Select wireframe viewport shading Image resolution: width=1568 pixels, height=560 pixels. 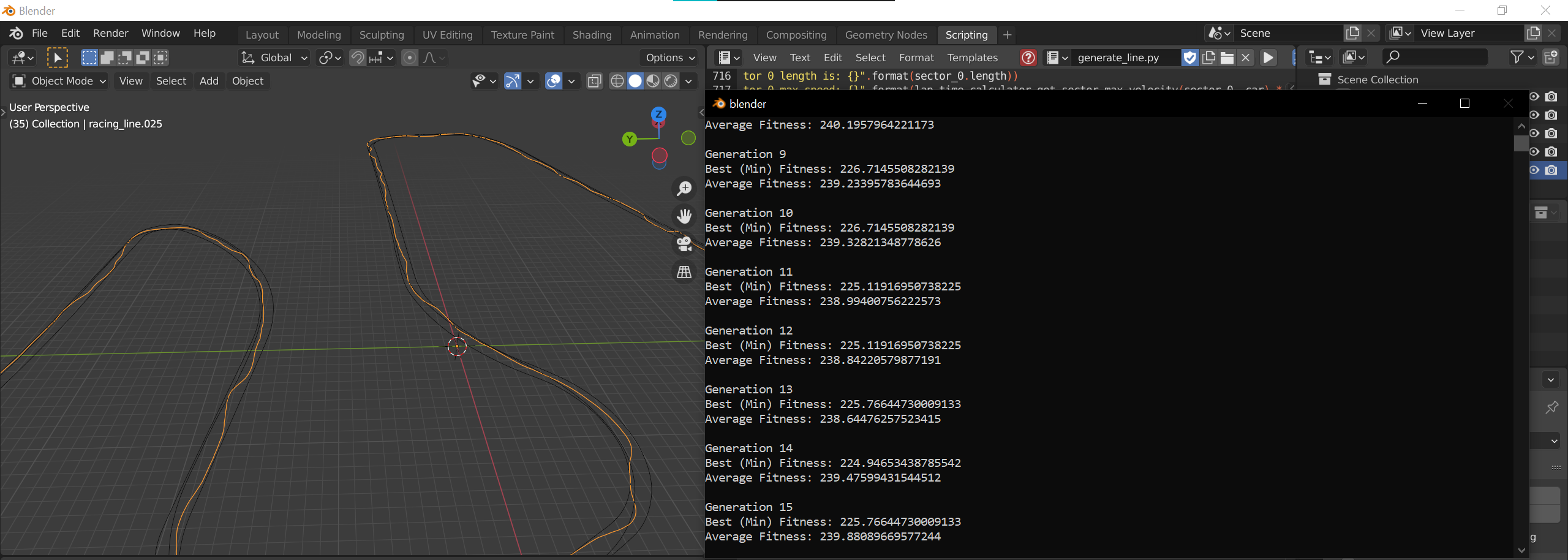(617, 81)
